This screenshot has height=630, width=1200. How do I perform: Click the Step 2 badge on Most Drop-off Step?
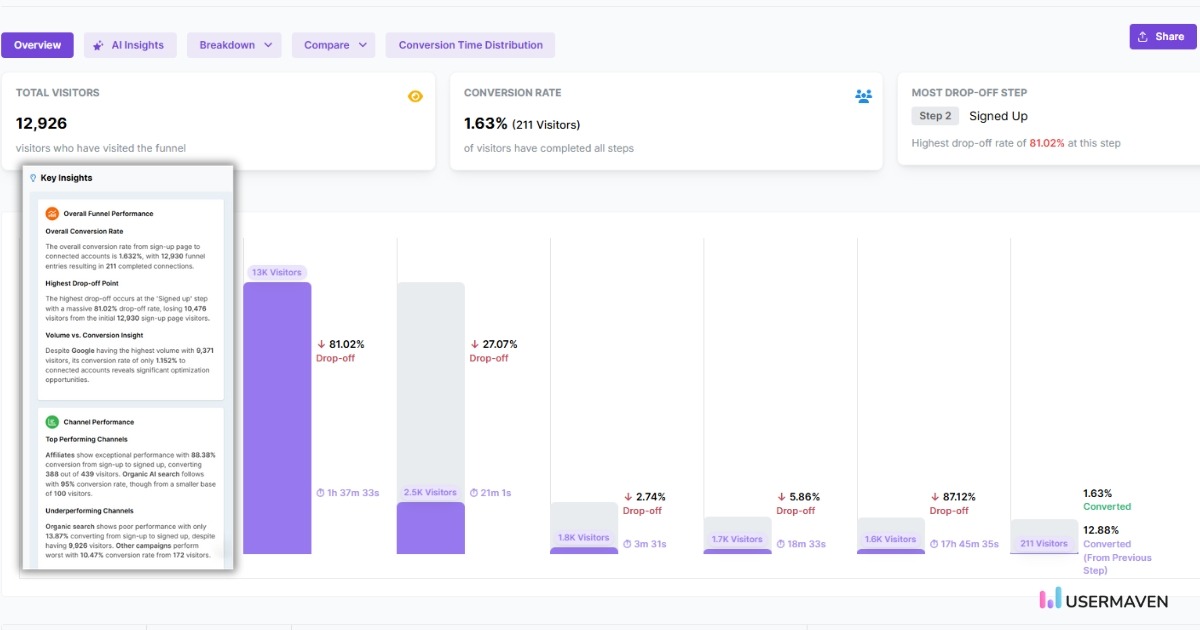(x=934, y=115)
